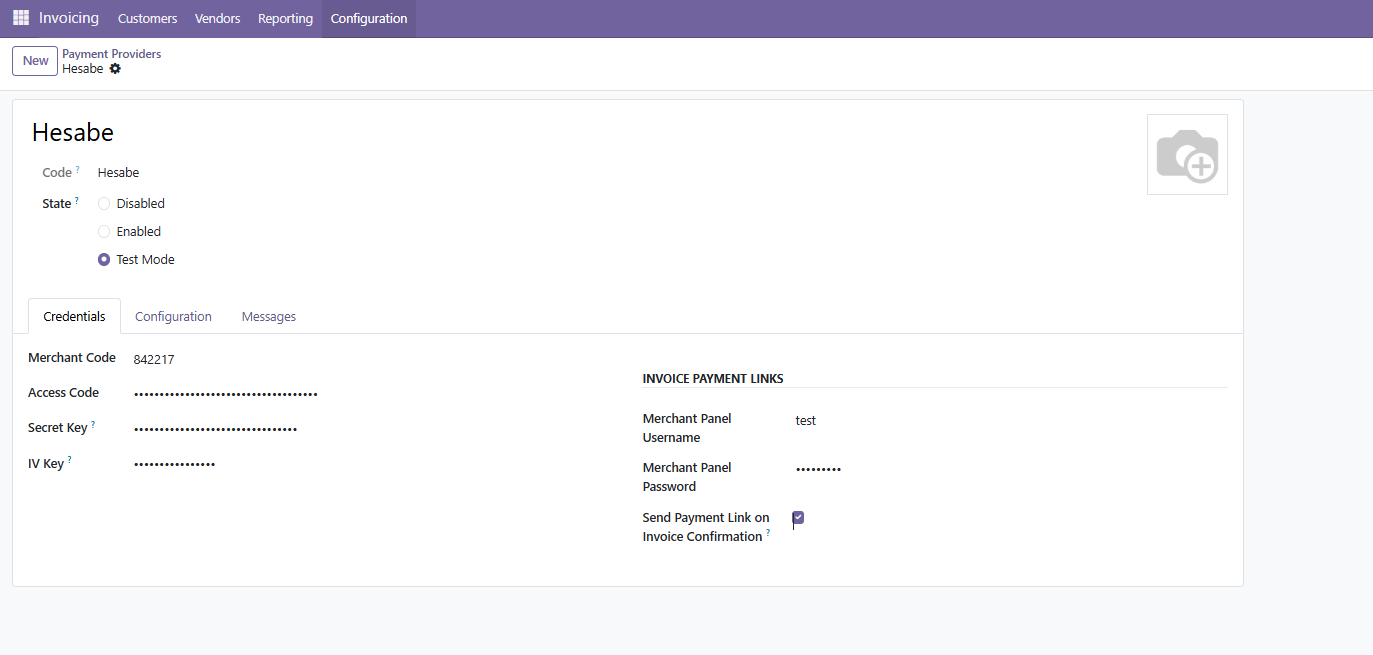Switch to the Configuration tab in the form

click(x=173, y=316)
